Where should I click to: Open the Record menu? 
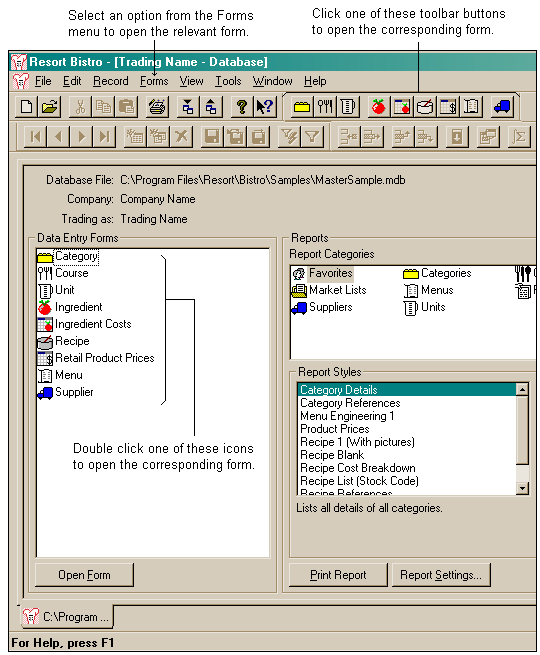[111, 81]
